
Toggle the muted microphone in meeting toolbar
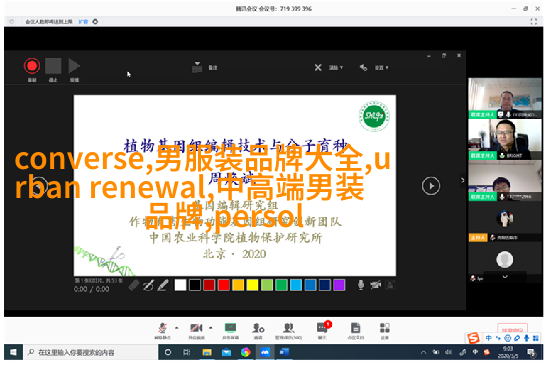point(162,328)
